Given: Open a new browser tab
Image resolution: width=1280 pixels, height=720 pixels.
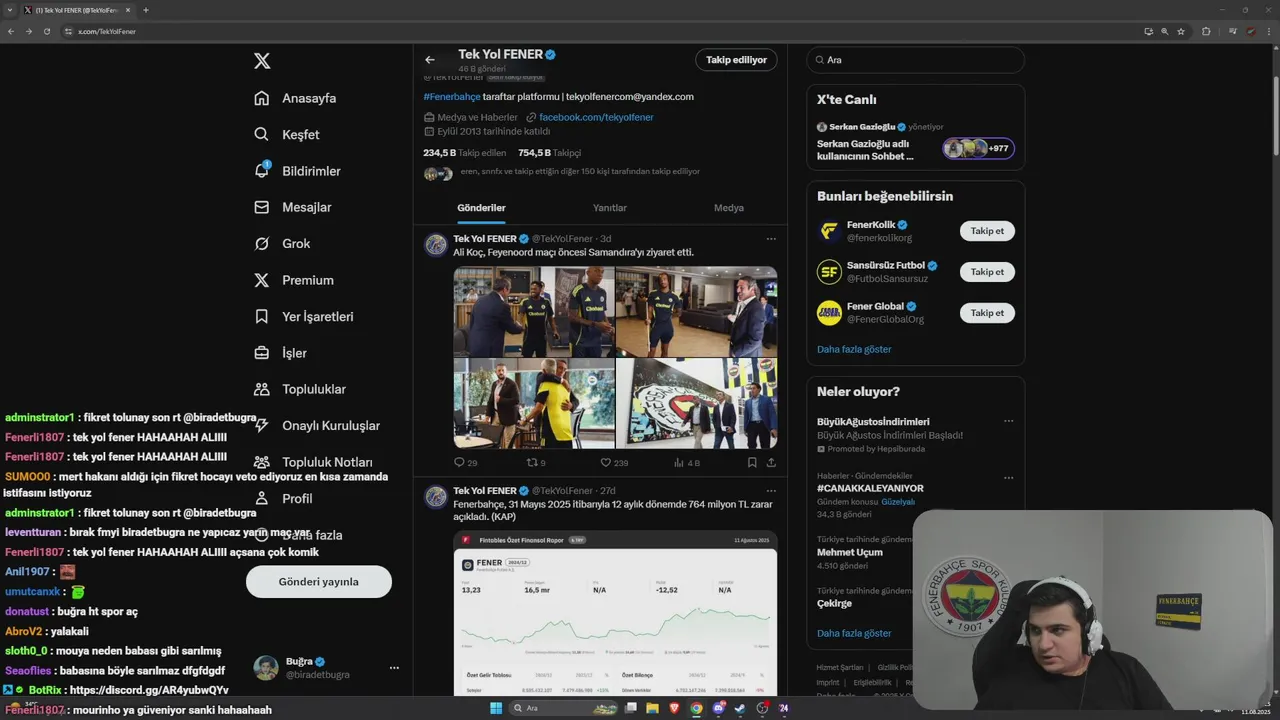Looking at the screenshot, I should coord(146,10).
